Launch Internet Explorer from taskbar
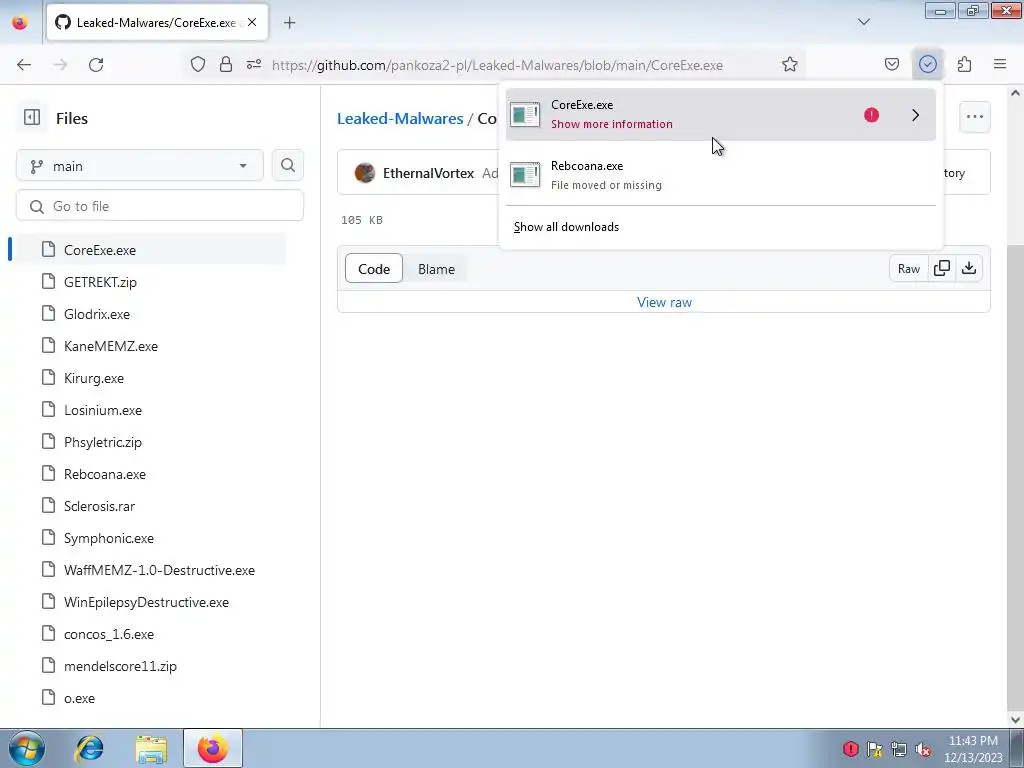The image size is (1024, 768). tap(89, 748)
